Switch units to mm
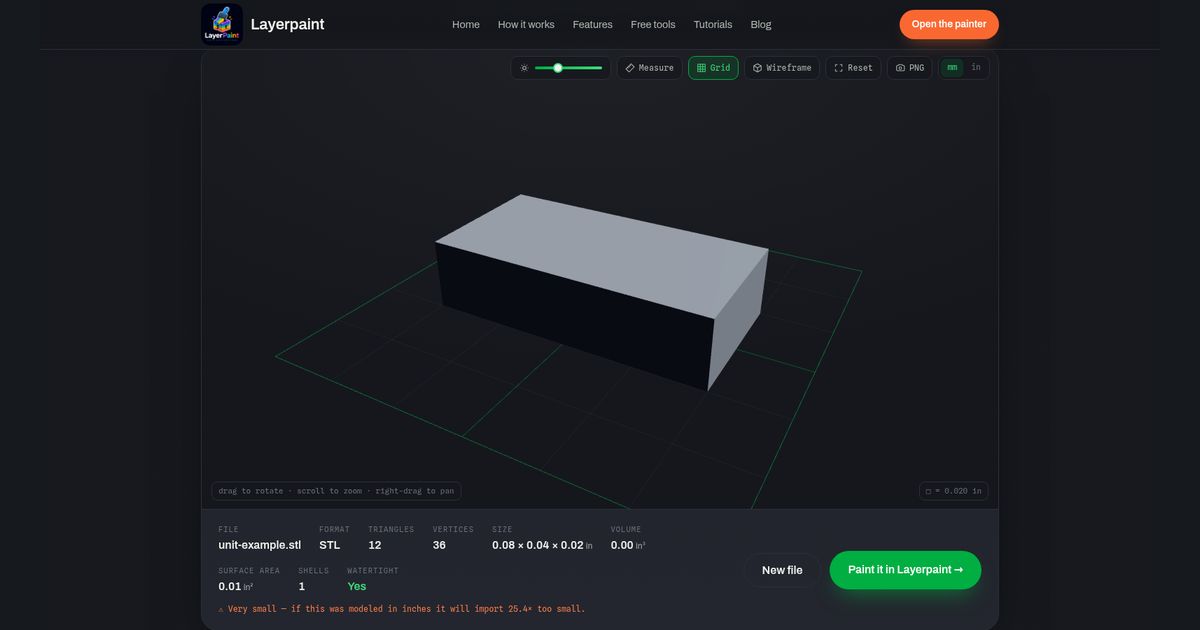The image size is (1200, 630). [952, 68]
